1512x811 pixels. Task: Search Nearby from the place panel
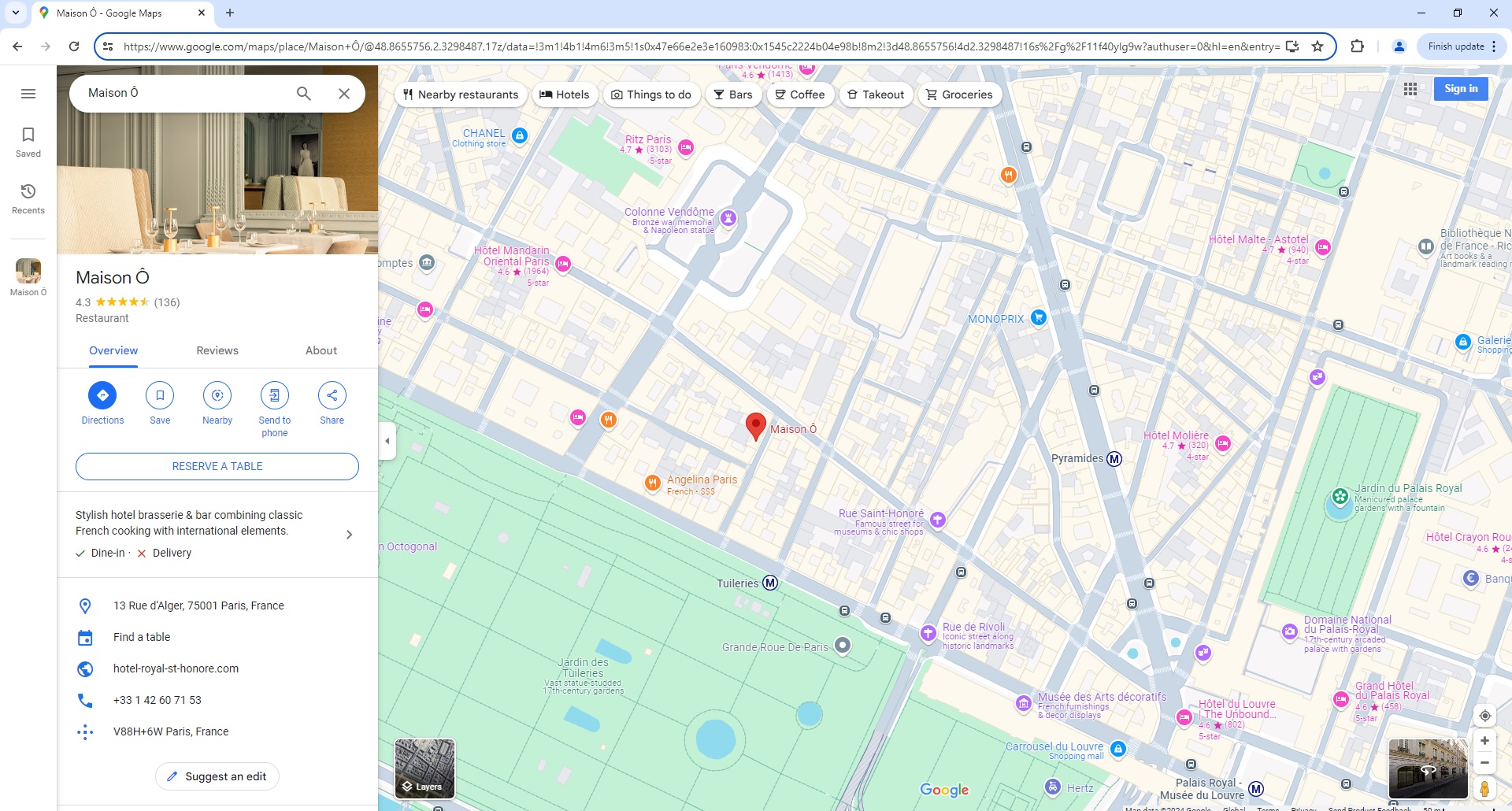[217, 395]
